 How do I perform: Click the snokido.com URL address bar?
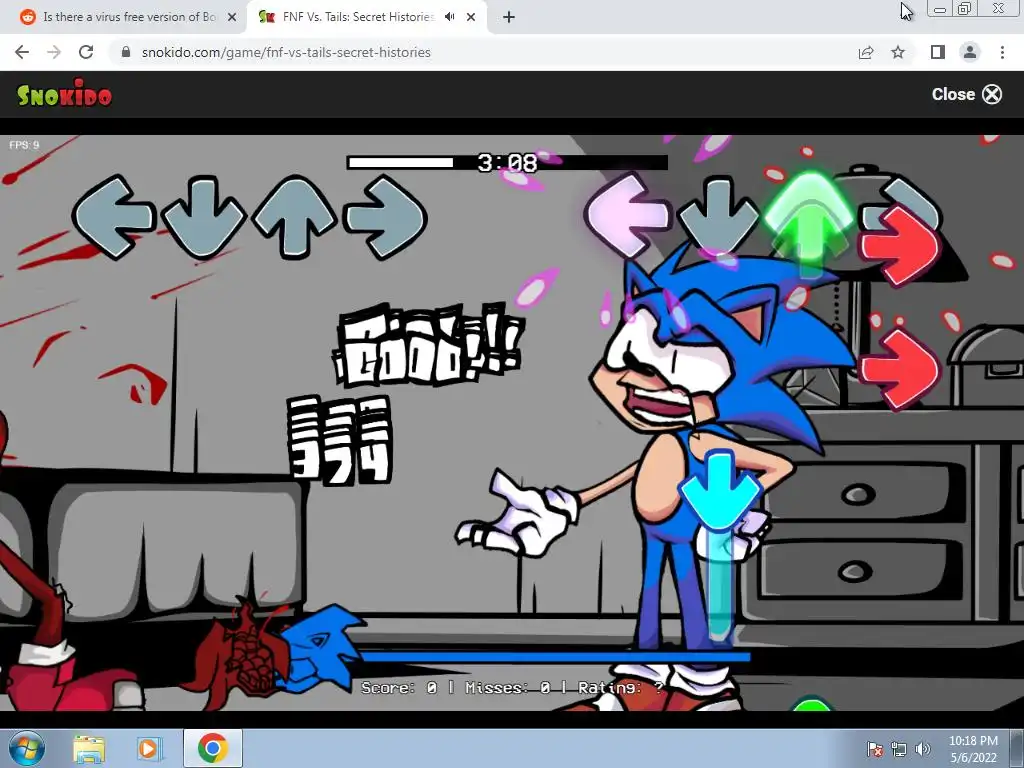(x=286, y=52)
